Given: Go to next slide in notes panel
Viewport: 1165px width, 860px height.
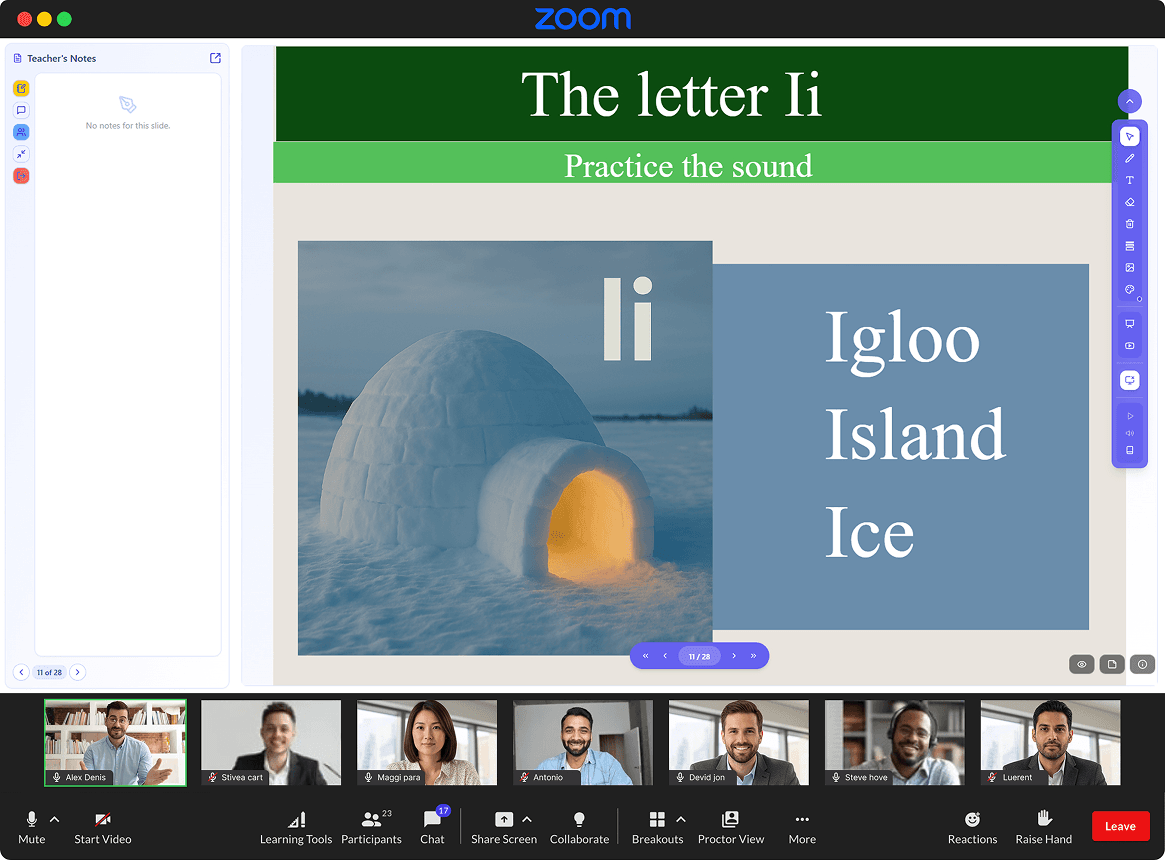Looking at the screenshot, I should pos(77,672).
